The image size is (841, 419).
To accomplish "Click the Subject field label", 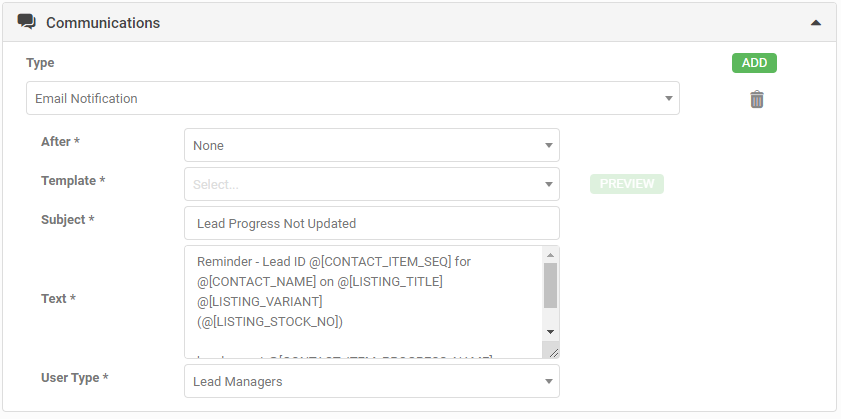I will pos(67,220).
